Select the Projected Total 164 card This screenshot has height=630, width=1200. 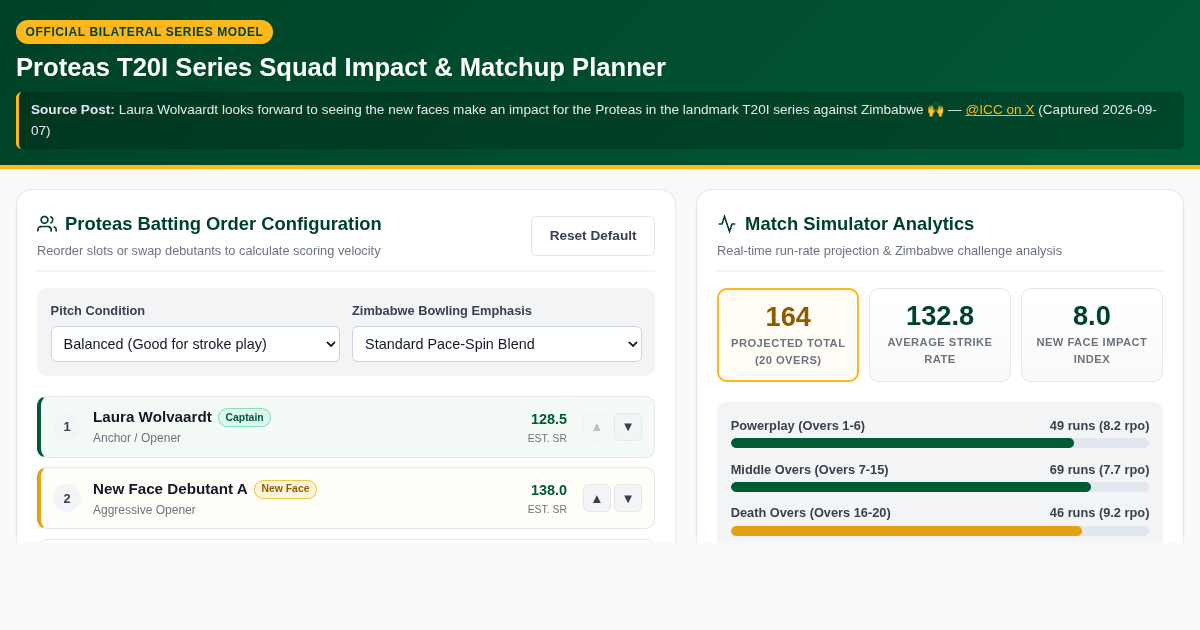[788, 335]
